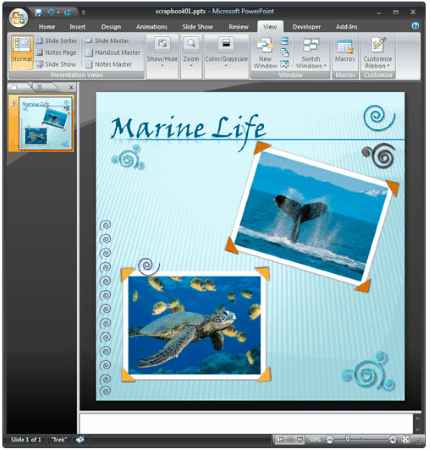
Task: Open the Home ribbon tab
Action: pos(47,27)
